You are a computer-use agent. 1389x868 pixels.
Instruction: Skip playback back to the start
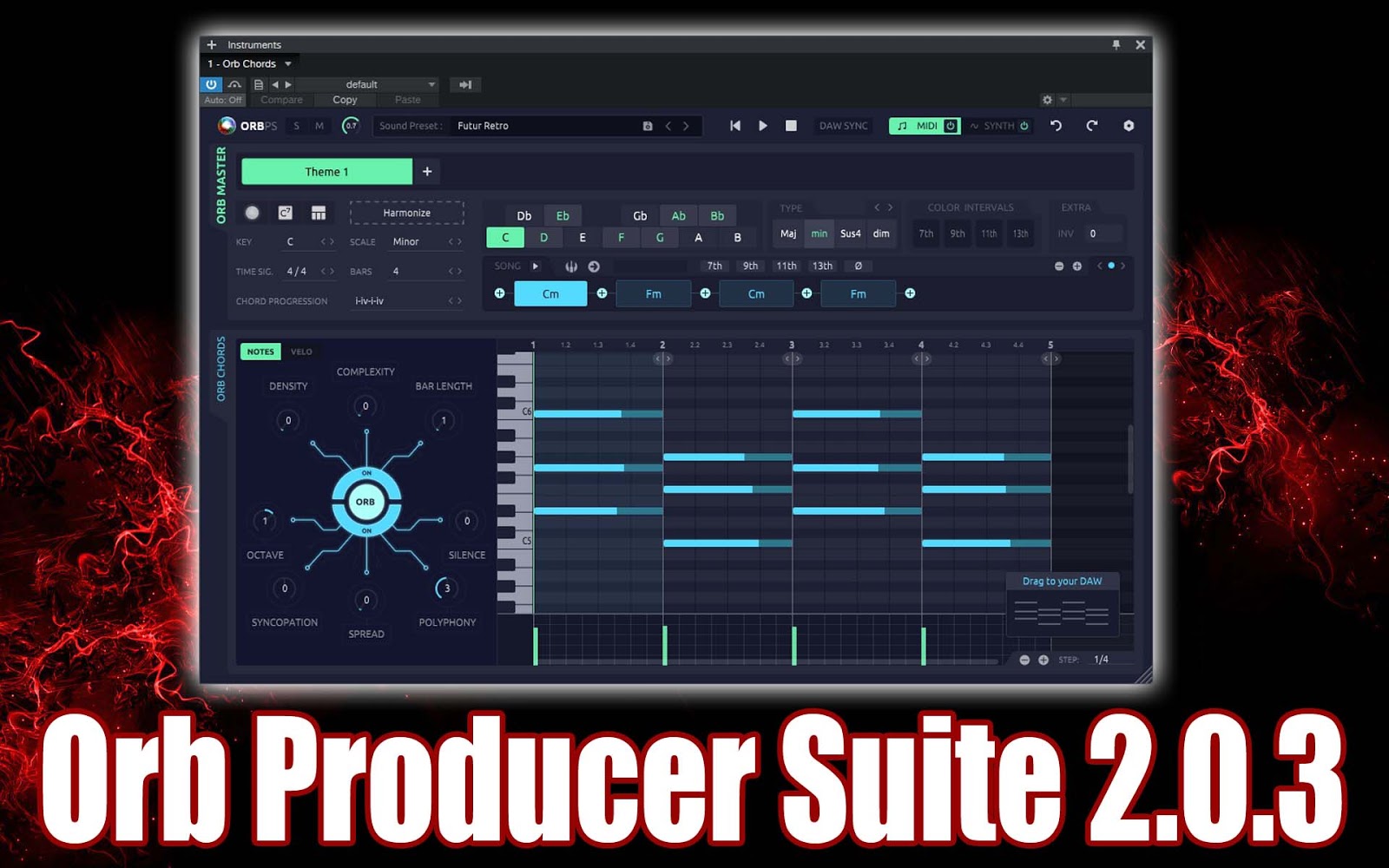(735, 126)
